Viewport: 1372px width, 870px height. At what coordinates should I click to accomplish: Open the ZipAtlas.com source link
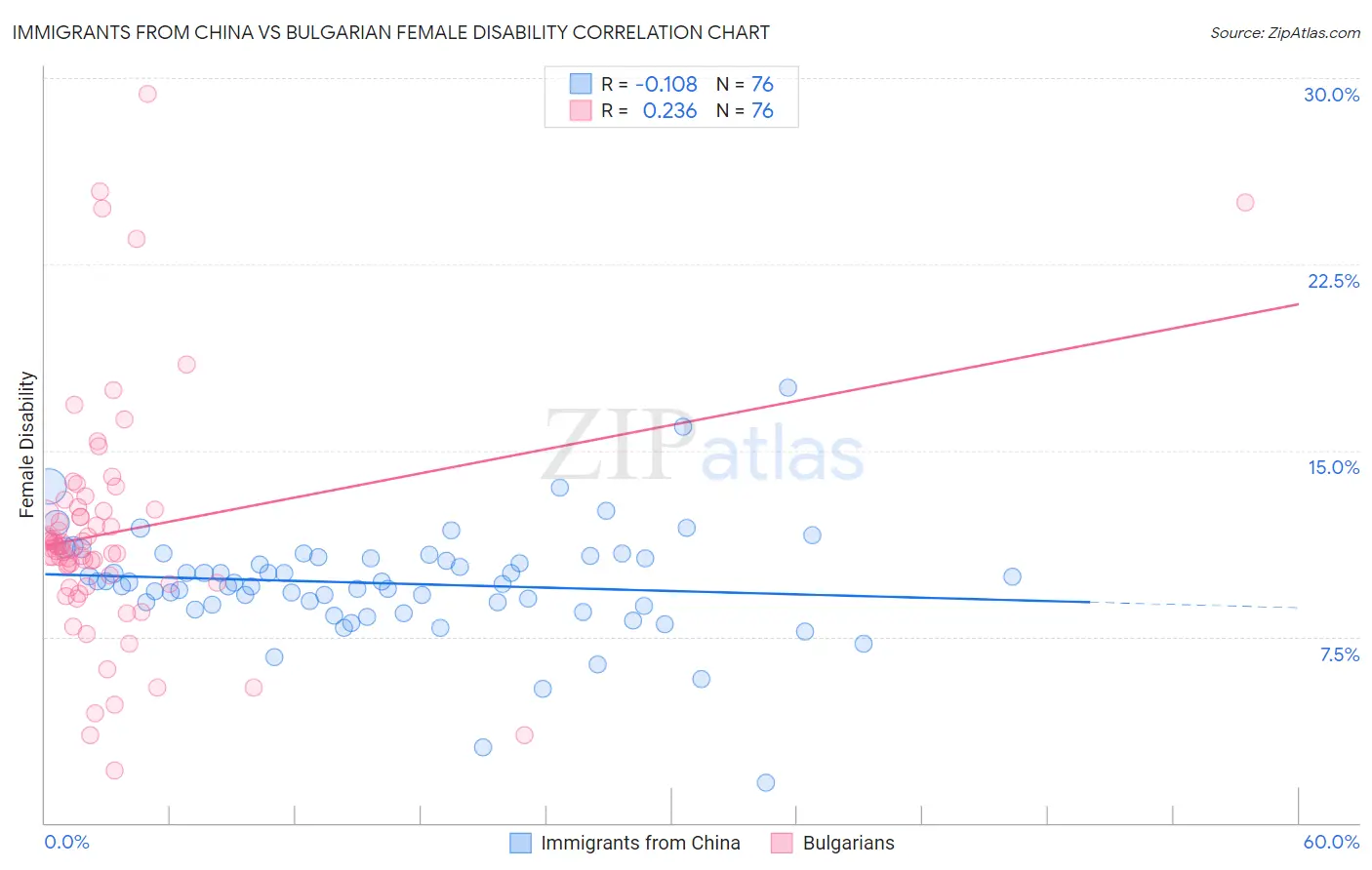[1285, 32]
